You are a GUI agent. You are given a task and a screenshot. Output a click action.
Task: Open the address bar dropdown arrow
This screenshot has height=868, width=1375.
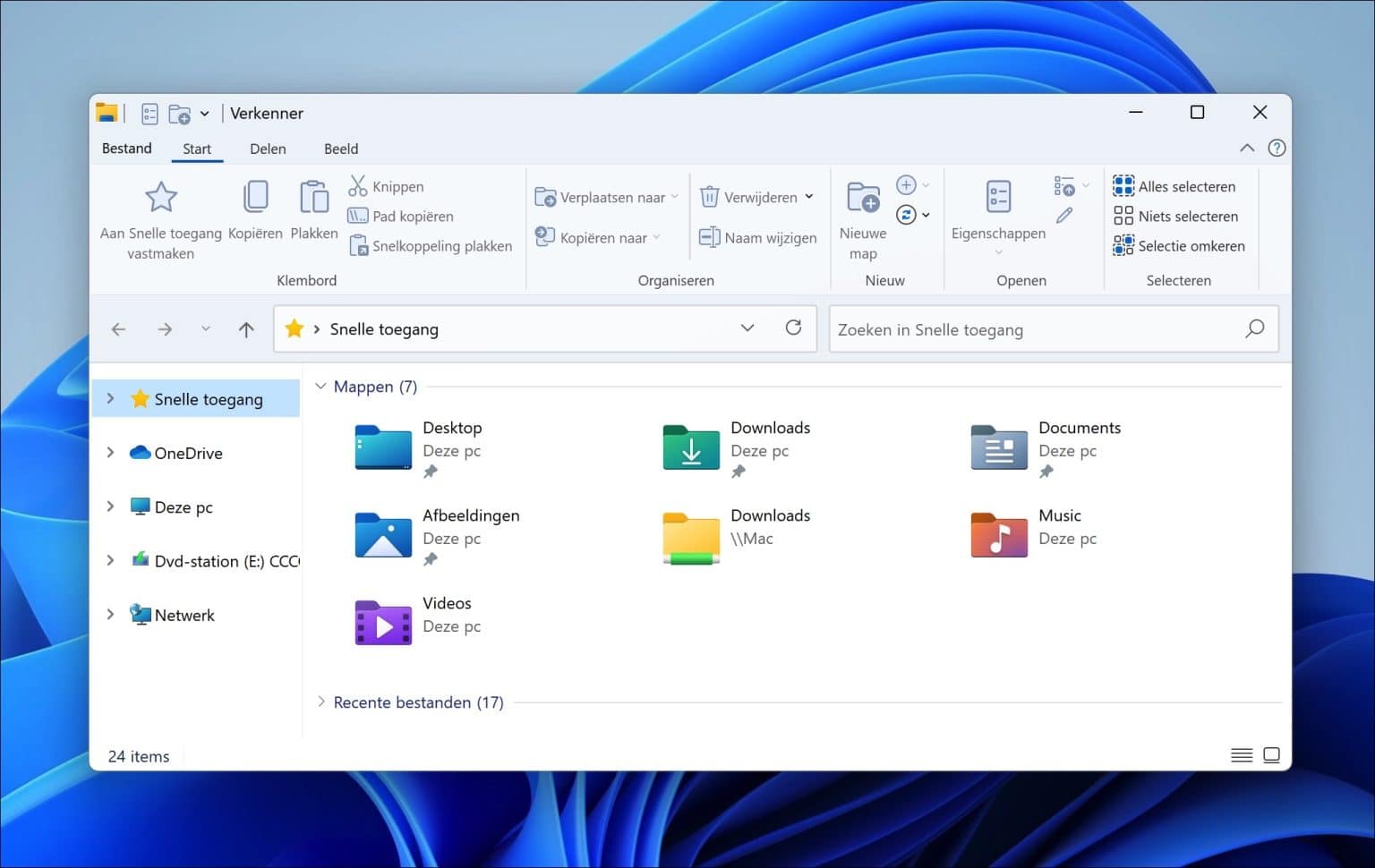[x=747, y=328]
